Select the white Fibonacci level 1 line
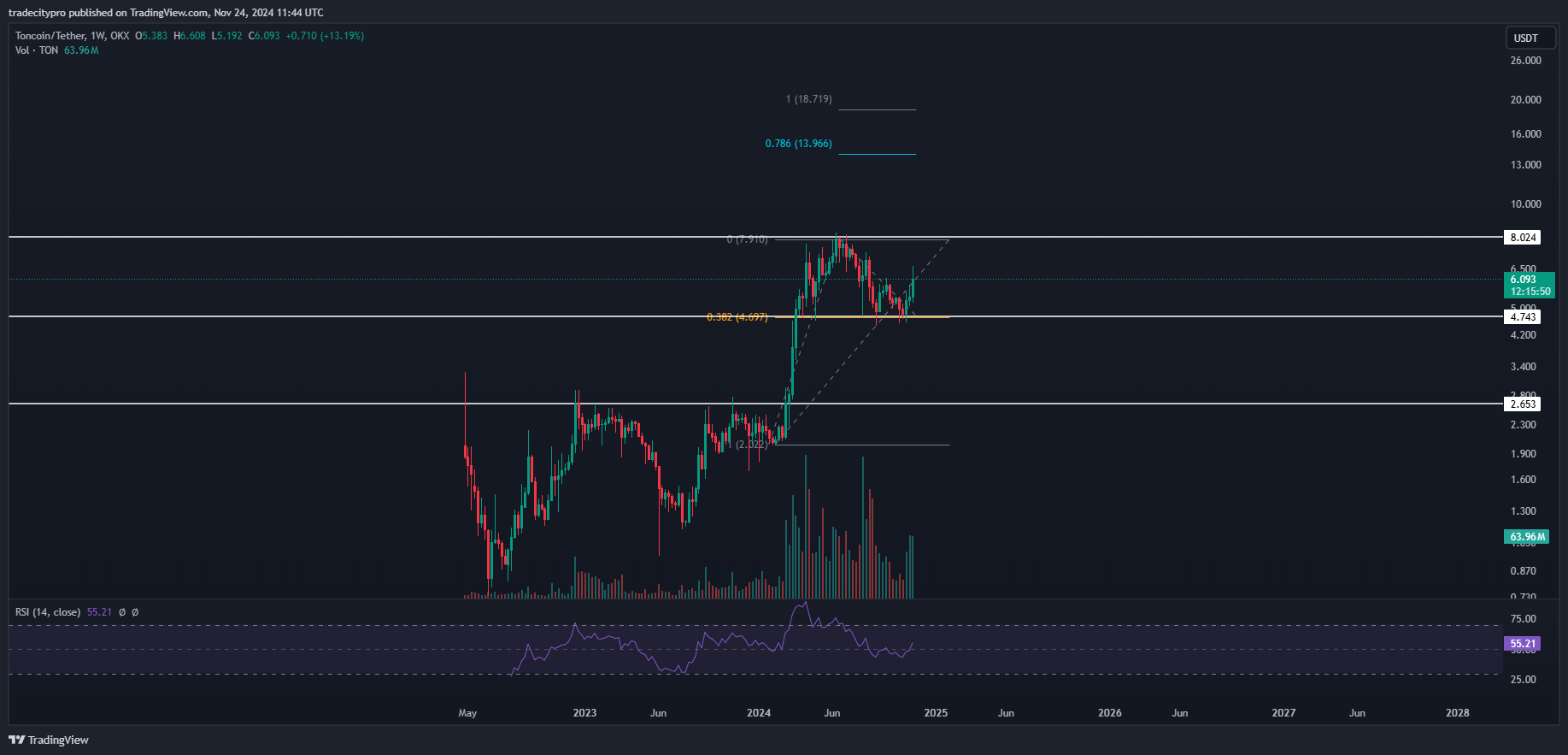This screenshot has height=755, width=1568. 877,109
